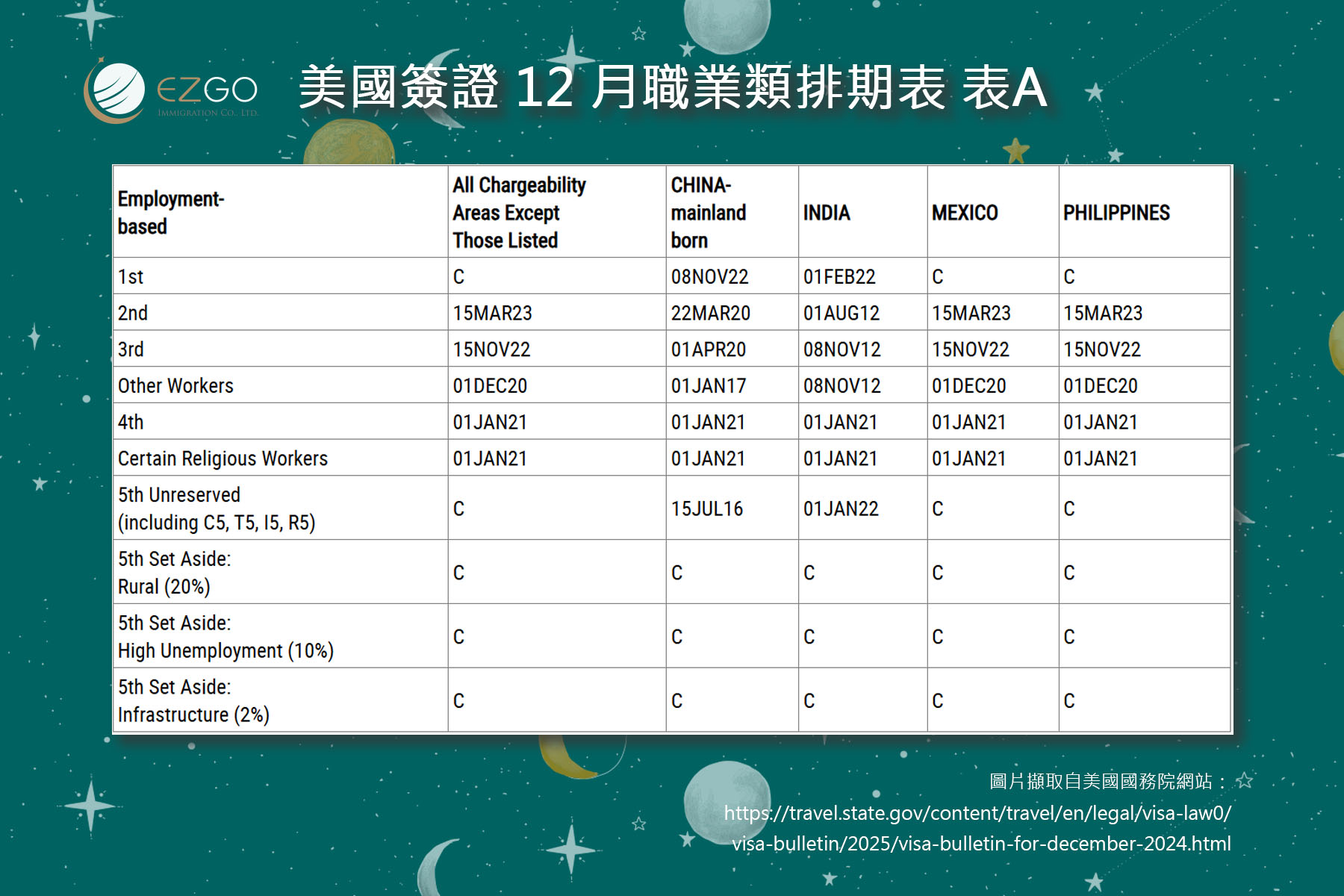
Task: Click the 22MAR20 date cell
Action: (x=710, y=314)
